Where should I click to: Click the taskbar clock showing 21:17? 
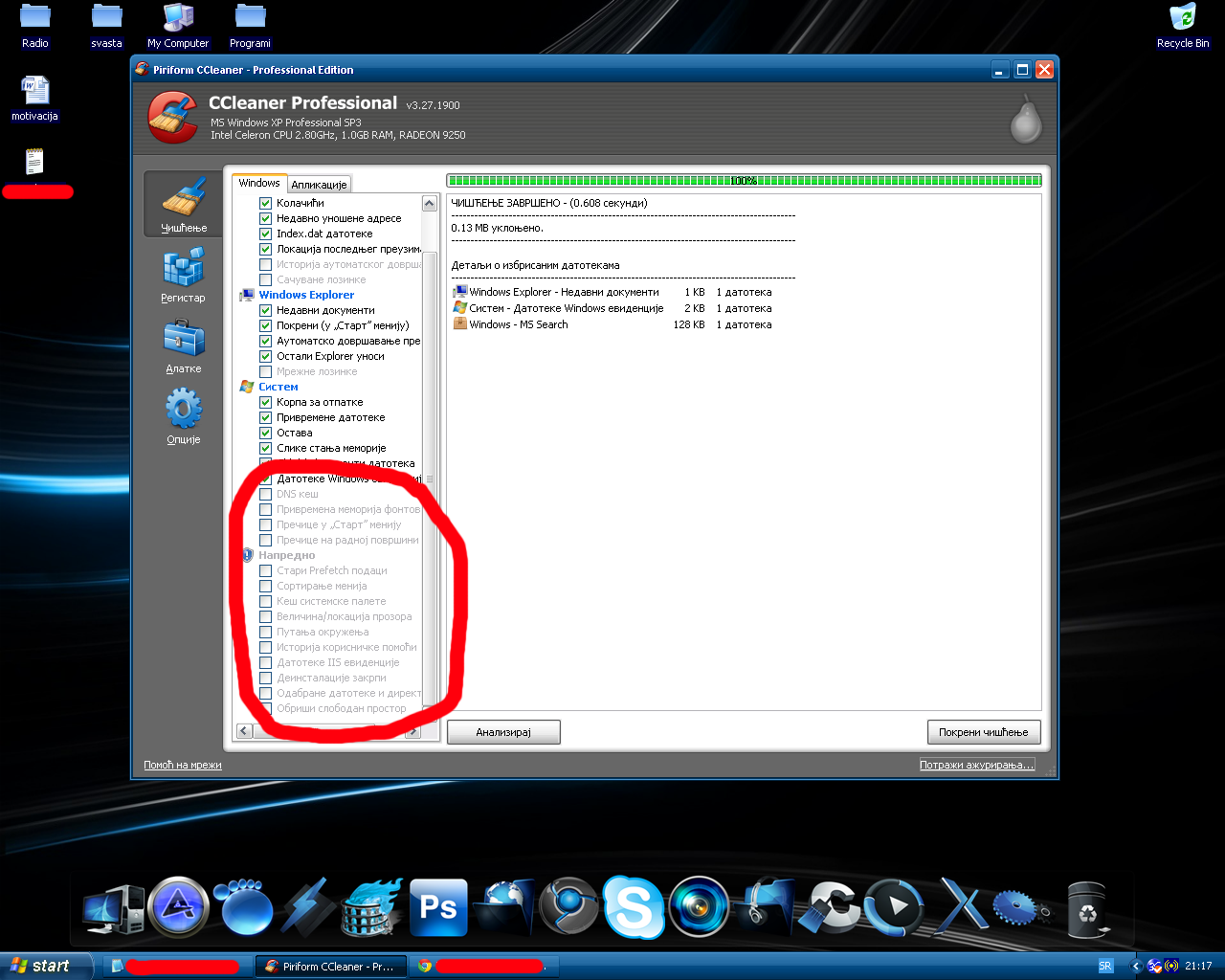click(x=1198, y=967)
